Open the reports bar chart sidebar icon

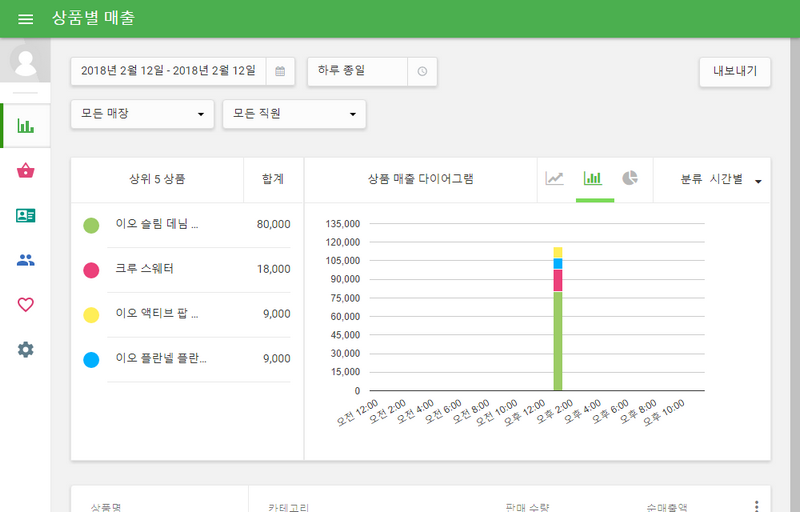coord(26,126)
